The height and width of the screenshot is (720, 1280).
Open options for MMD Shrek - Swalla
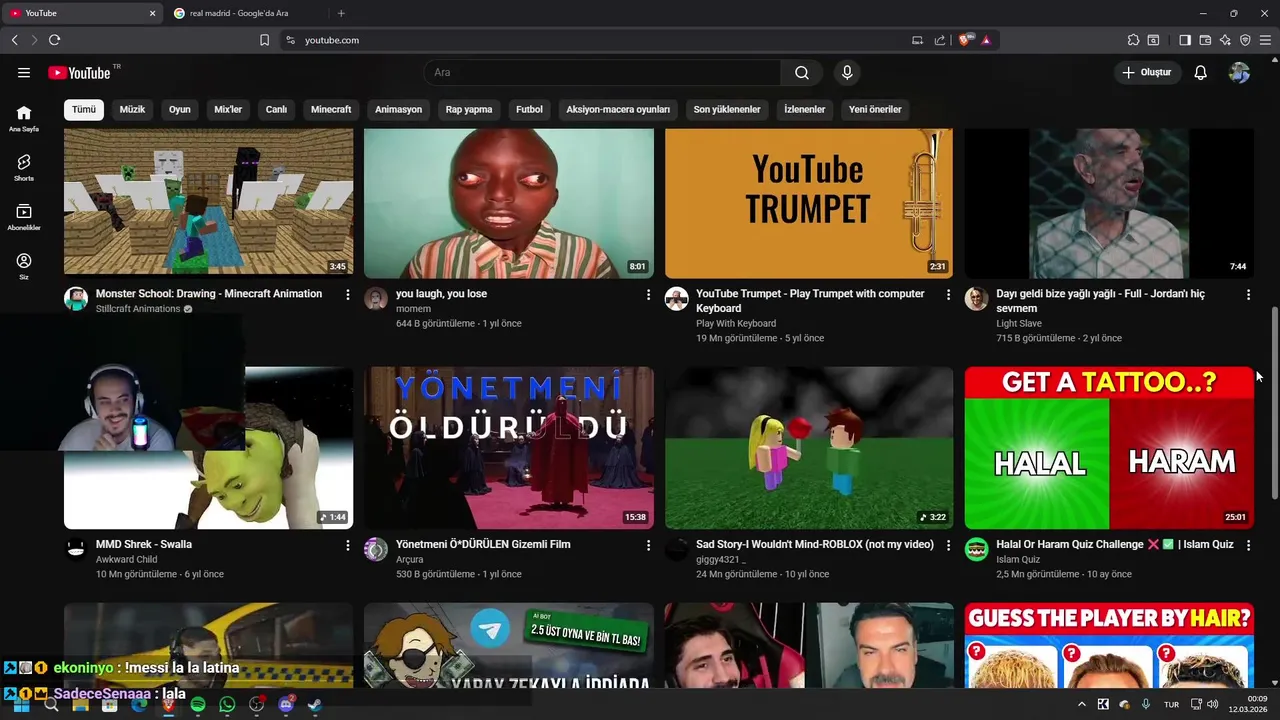coord(348,546)
